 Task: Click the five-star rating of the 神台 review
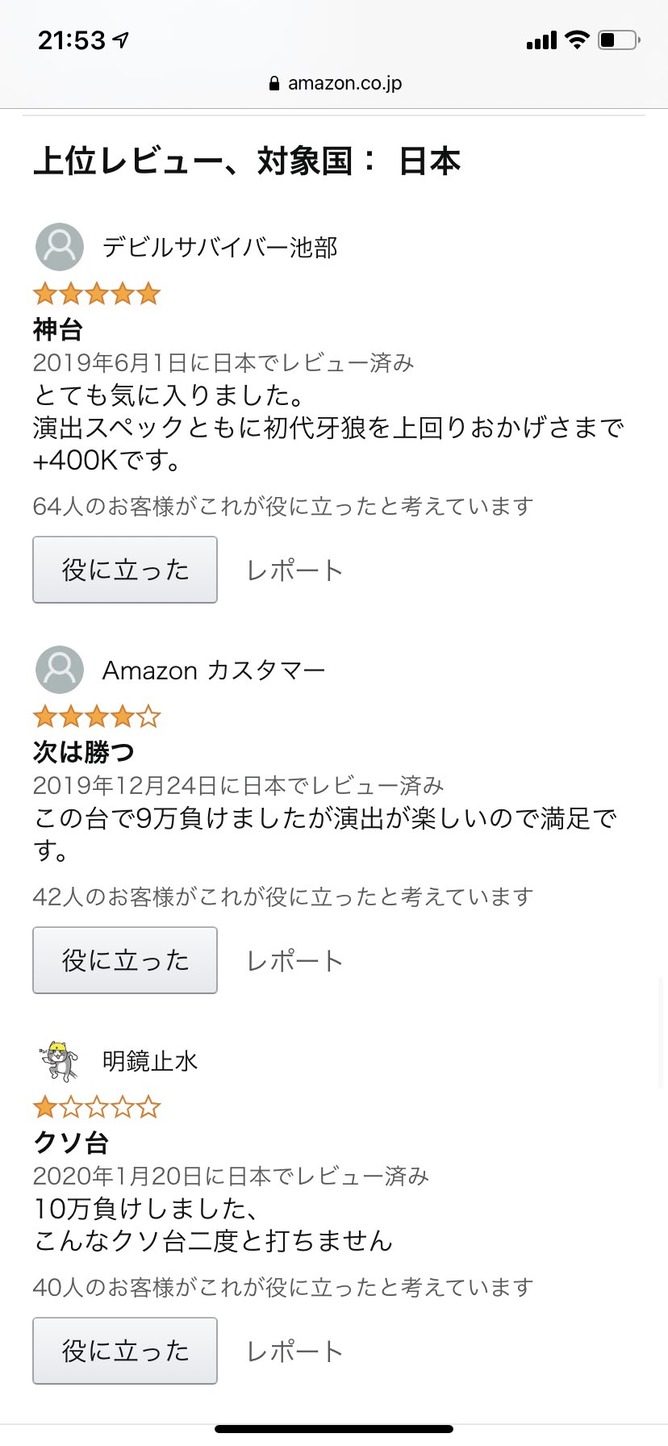point(96,294)
